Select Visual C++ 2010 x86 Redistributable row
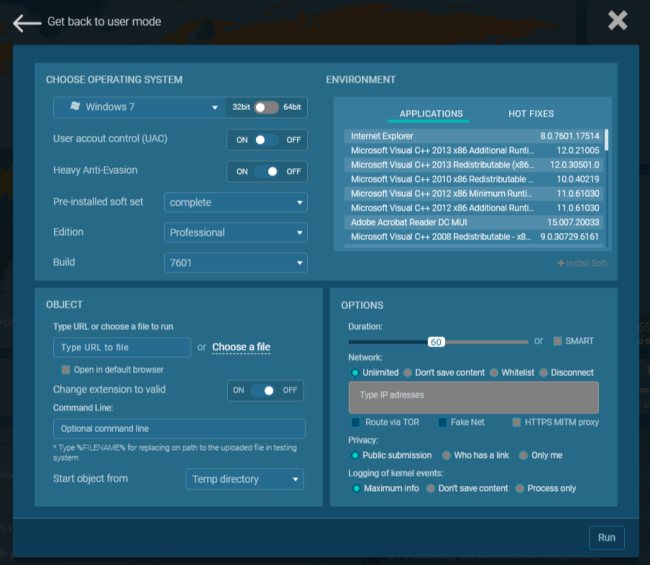 (x=475, y=179)
